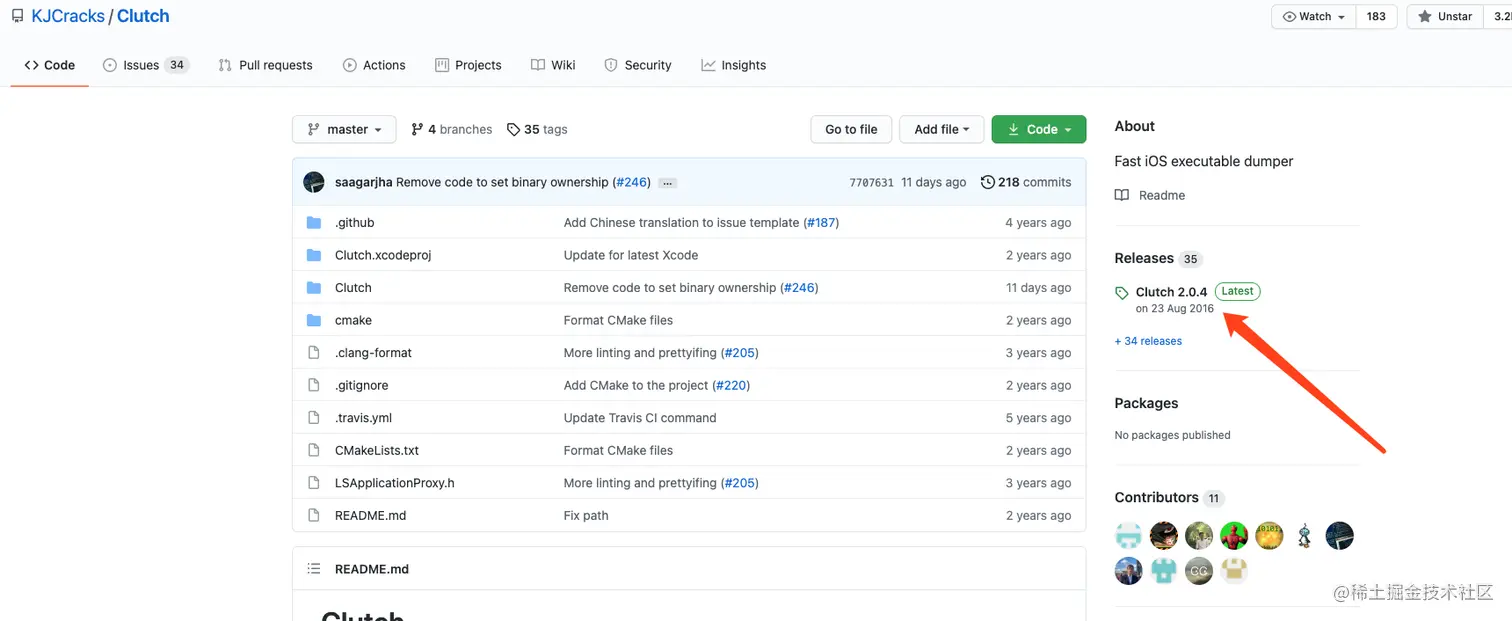This screenshot has height=621, width=1512.
Task: Click the yellow glowing contributor avatar
Action: click(x=1269, y=536)
